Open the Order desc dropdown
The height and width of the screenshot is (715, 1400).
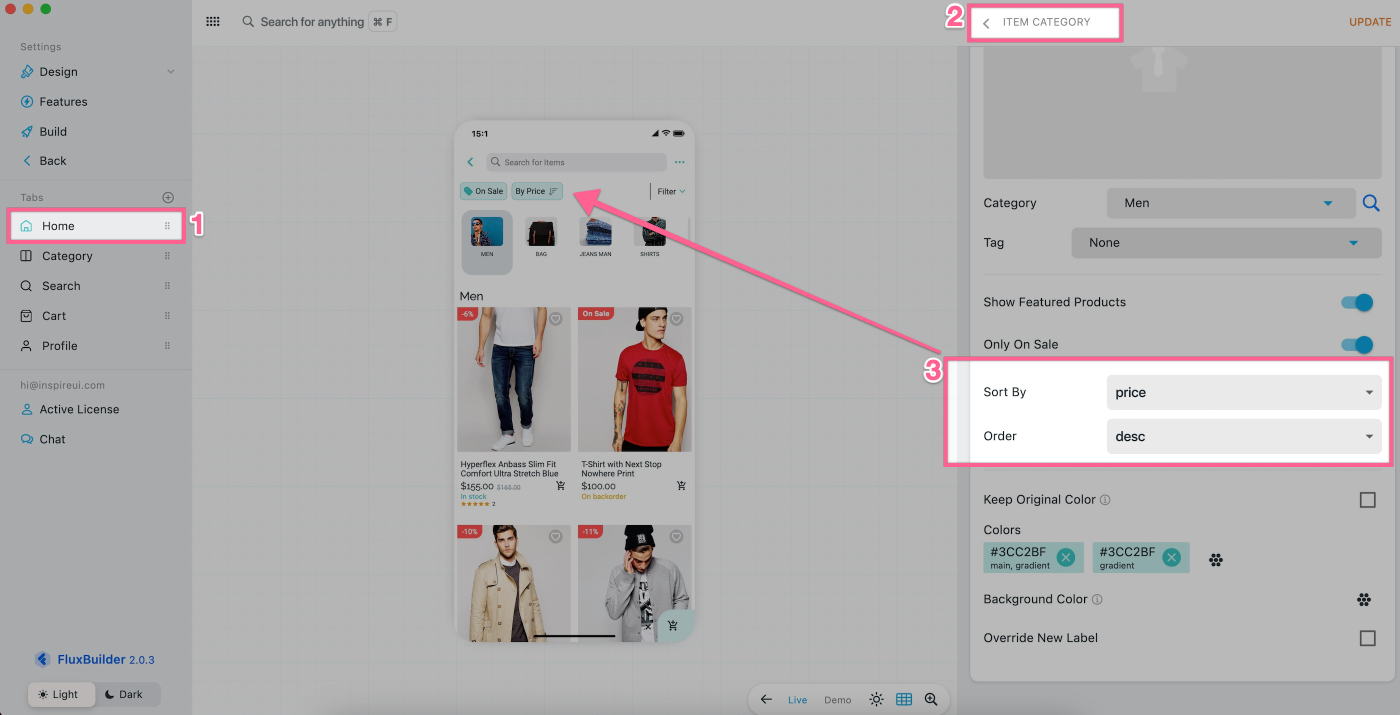1243,437
